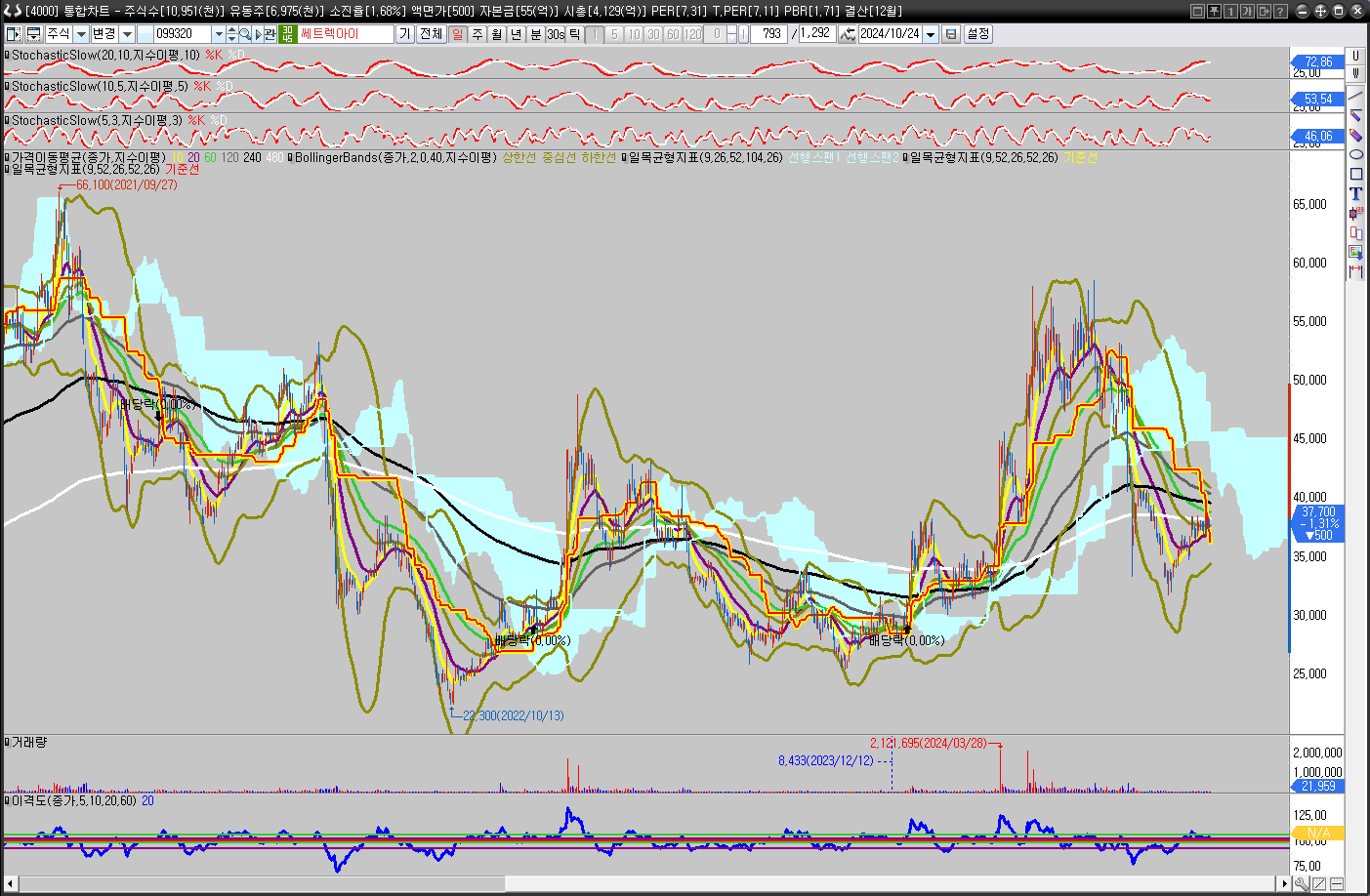
Task: Click the help question mark title icon
Action: 1280,11
